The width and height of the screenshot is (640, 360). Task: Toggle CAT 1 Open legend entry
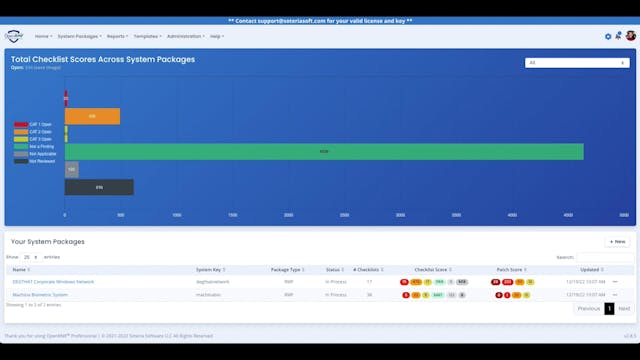pos(33,124)
